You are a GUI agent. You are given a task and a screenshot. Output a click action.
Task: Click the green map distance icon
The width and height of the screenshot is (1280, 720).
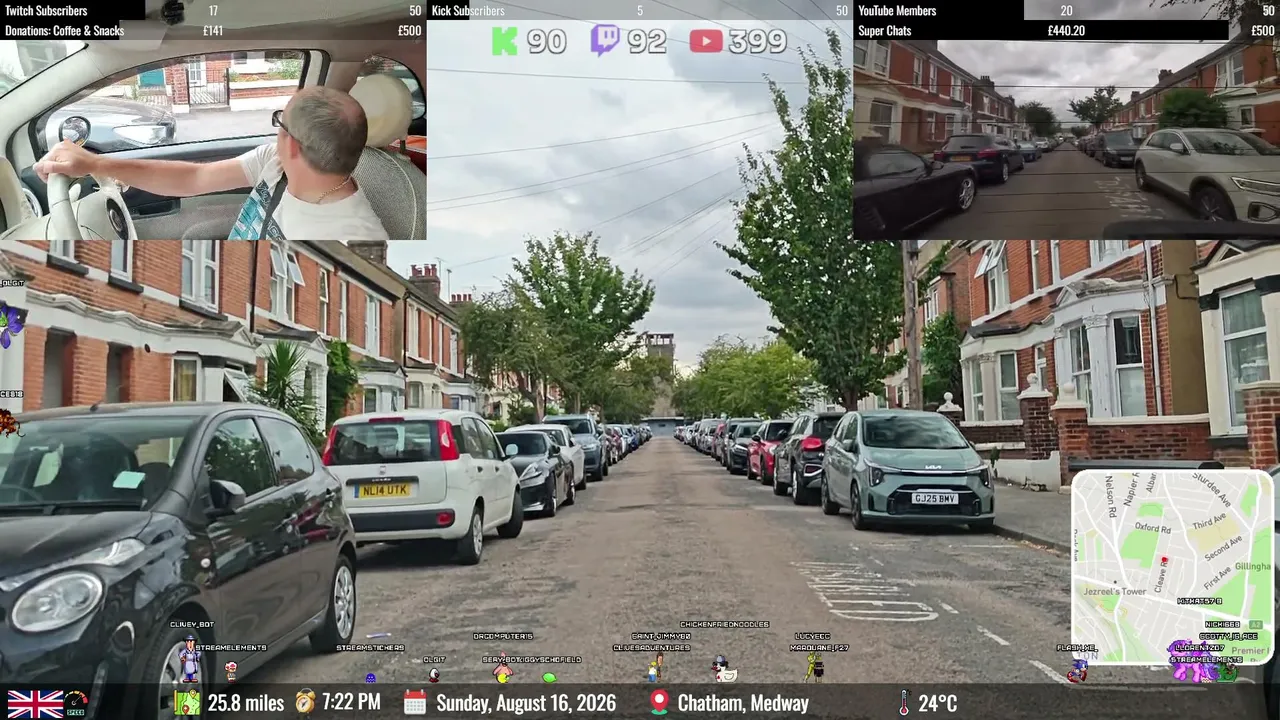(x=187, y=703)
